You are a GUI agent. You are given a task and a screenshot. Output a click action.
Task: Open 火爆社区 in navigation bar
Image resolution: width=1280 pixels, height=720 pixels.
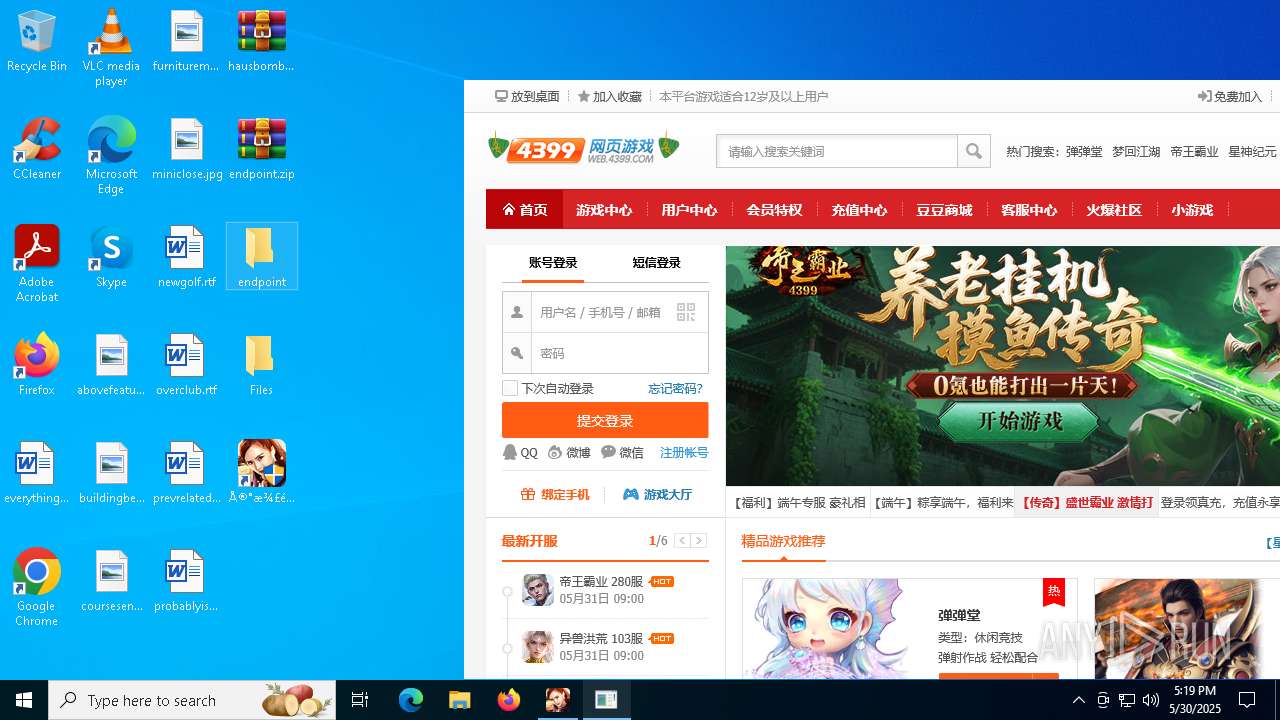(1114, 209)
